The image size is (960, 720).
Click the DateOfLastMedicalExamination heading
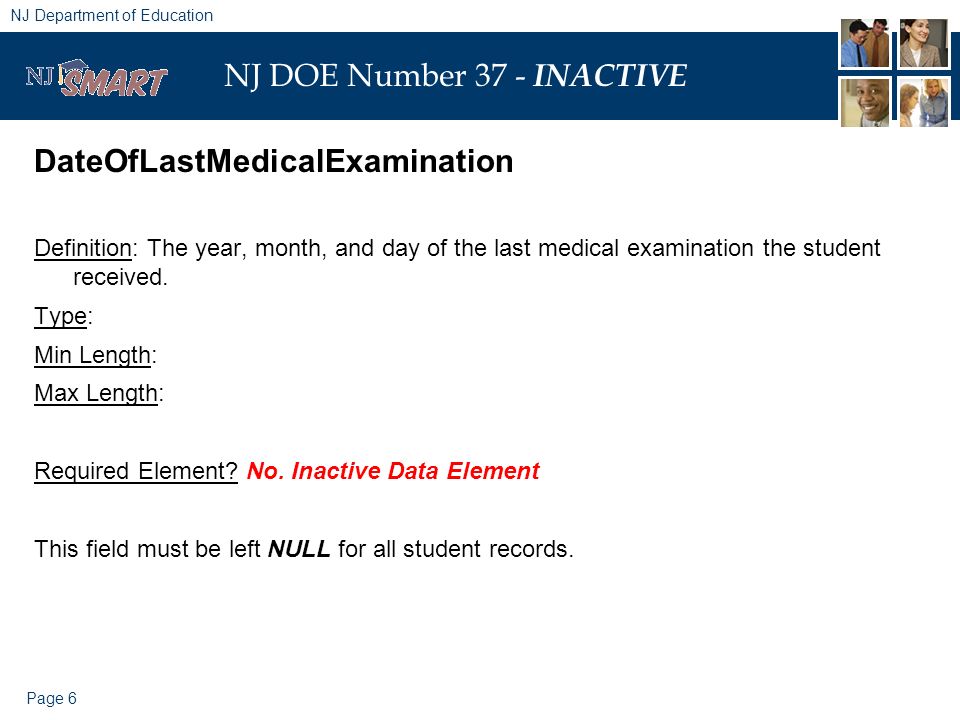[274, 162]
